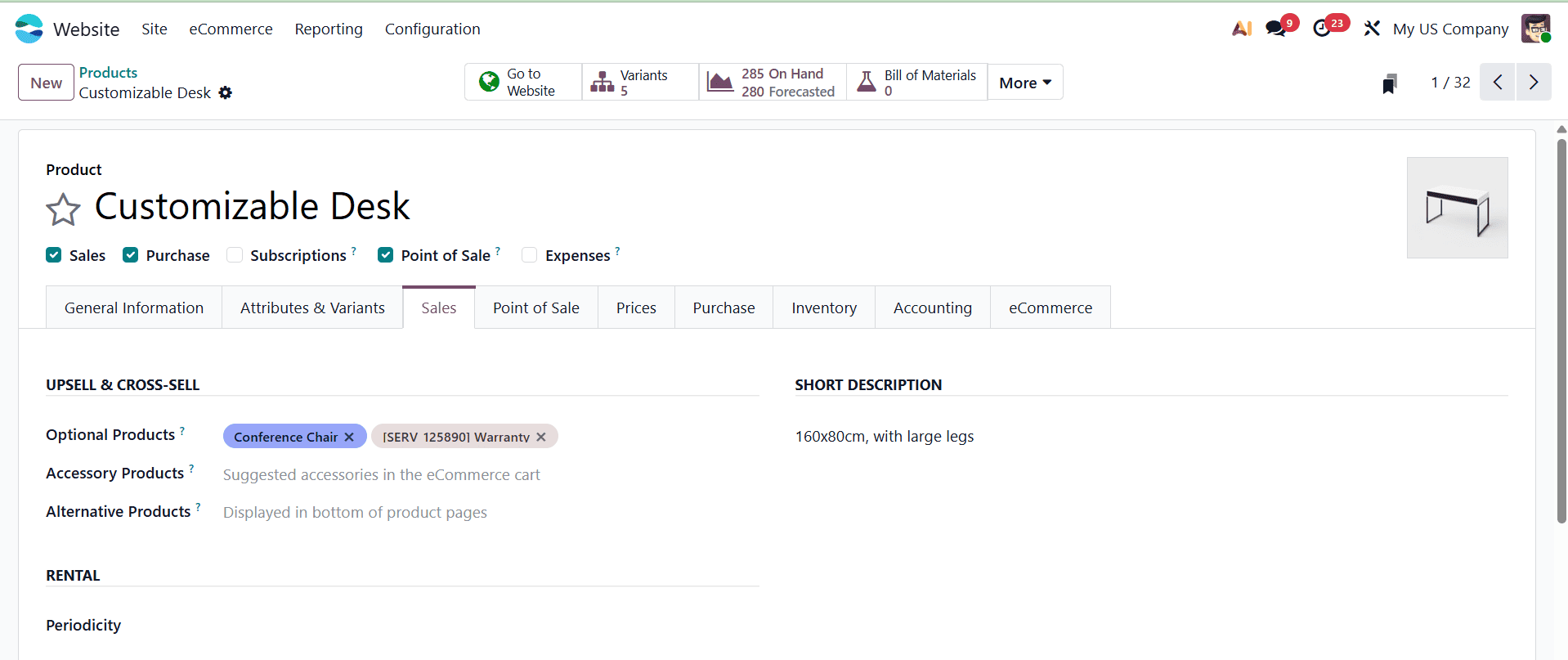Switch to eCommerce tab

pos(1051,308)
